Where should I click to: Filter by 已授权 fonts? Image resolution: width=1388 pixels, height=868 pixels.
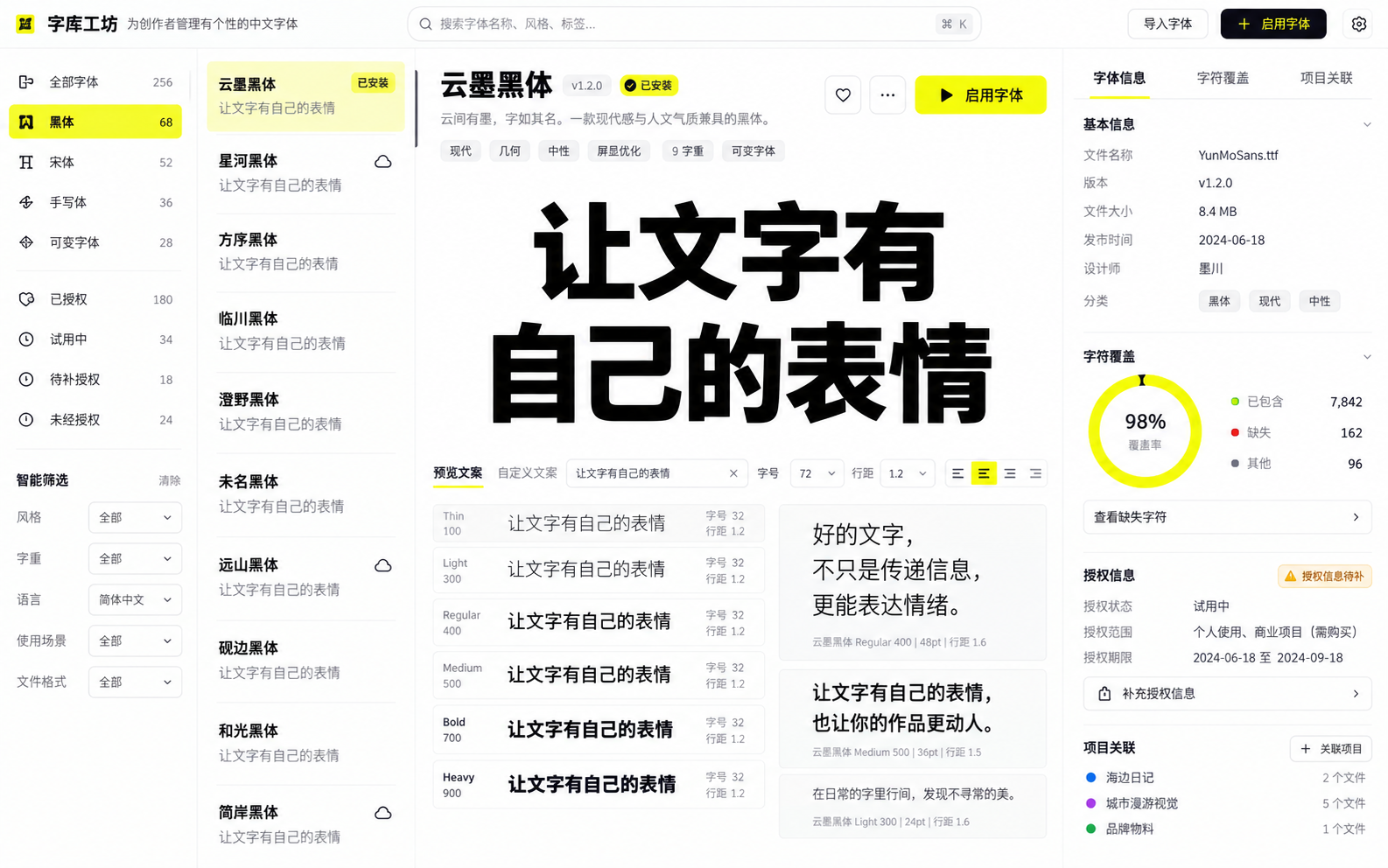coord(95,299)
